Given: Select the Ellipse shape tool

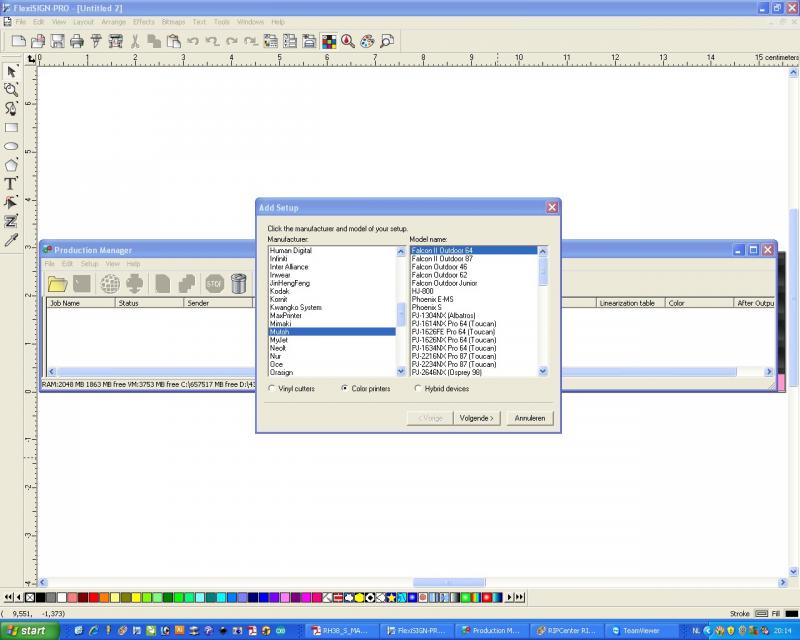Looking at the screenshot, I should pyautogui.click(x=11, y=146).
